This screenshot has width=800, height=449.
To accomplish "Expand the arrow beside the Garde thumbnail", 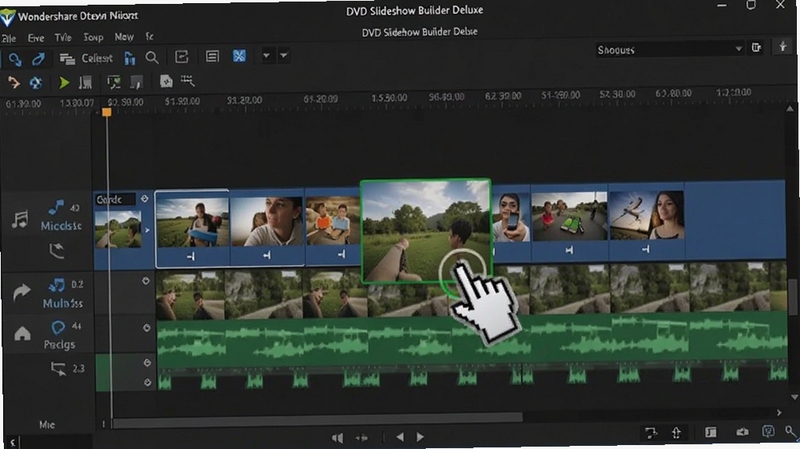I will 147,230.
